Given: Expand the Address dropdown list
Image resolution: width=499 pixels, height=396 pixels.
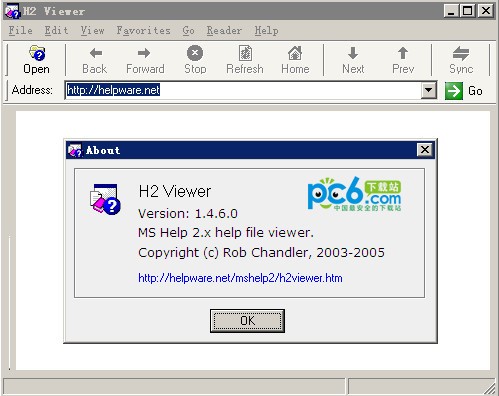Looking at the screenshot, I should pos(429,90).
